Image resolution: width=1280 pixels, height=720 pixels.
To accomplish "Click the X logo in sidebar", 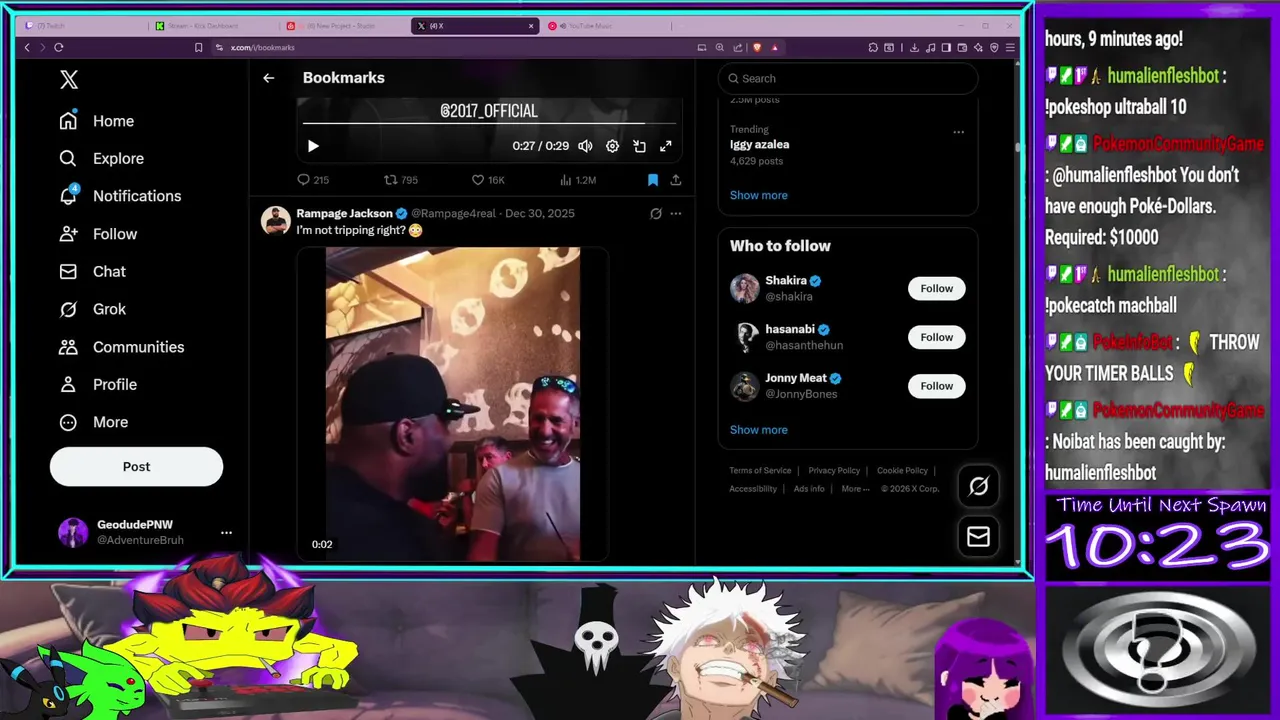I will coord(69,80).
